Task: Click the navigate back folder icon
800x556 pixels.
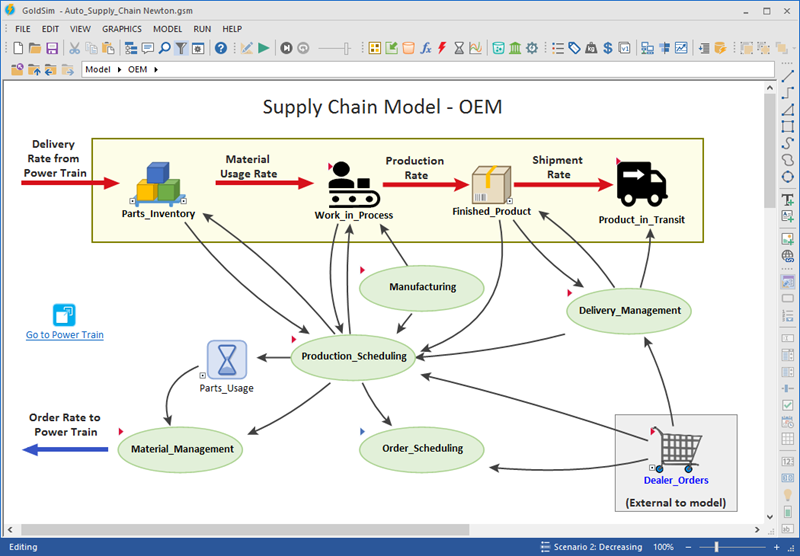Action: pos(51,69)
